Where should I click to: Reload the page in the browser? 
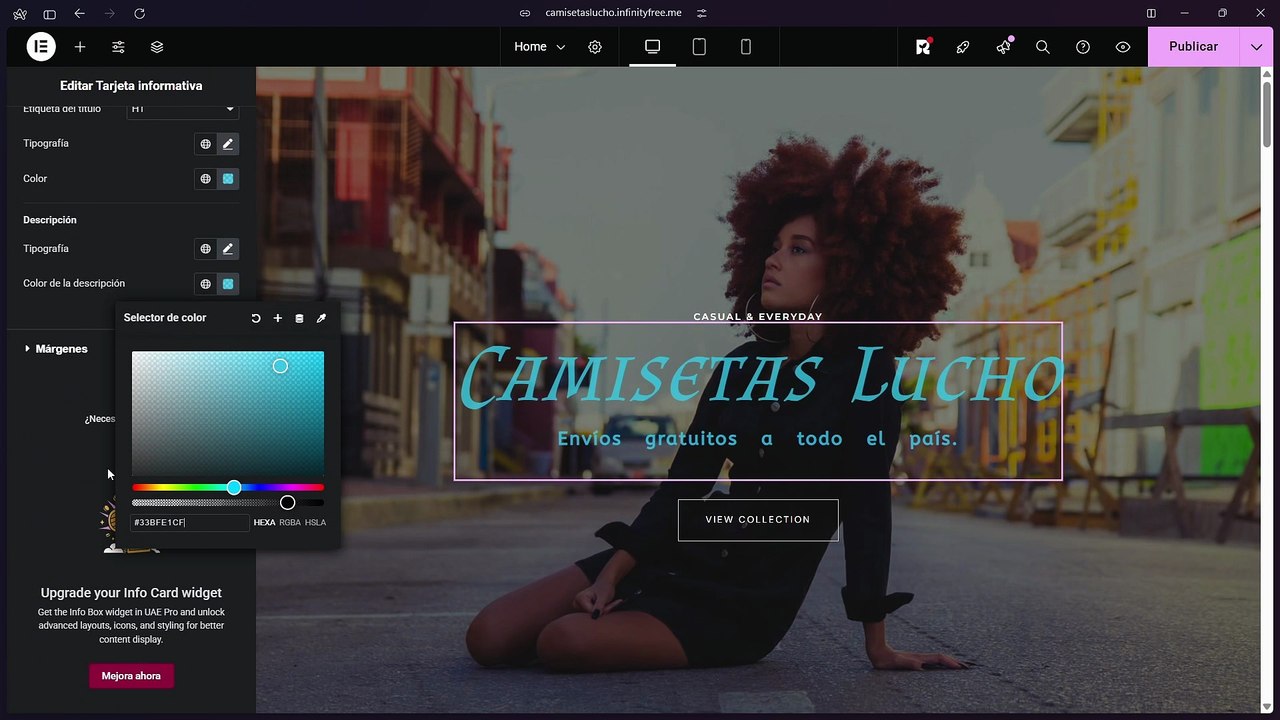point(139,13)
